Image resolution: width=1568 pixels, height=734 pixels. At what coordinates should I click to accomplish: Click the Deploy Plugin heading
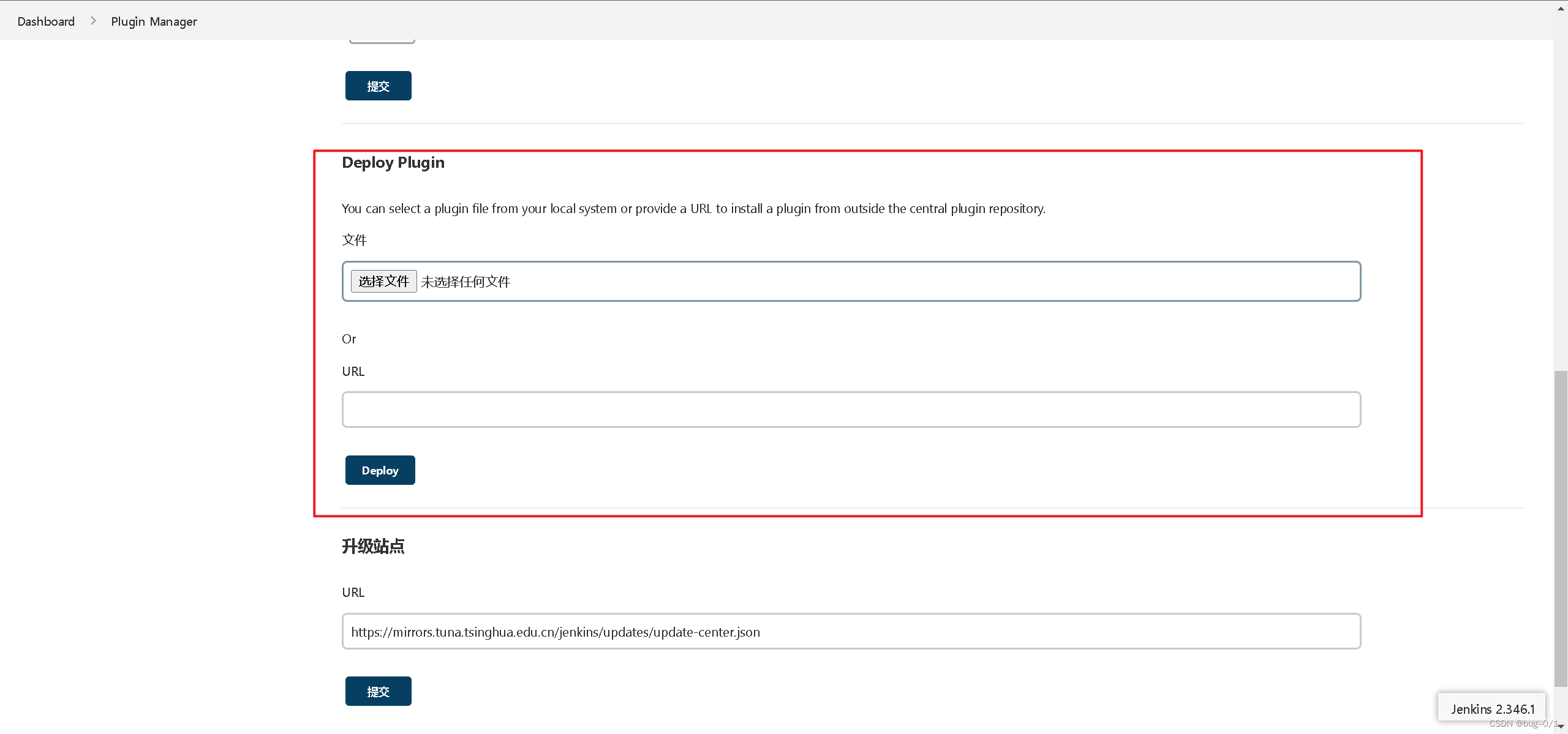click(x=393, y=162)
